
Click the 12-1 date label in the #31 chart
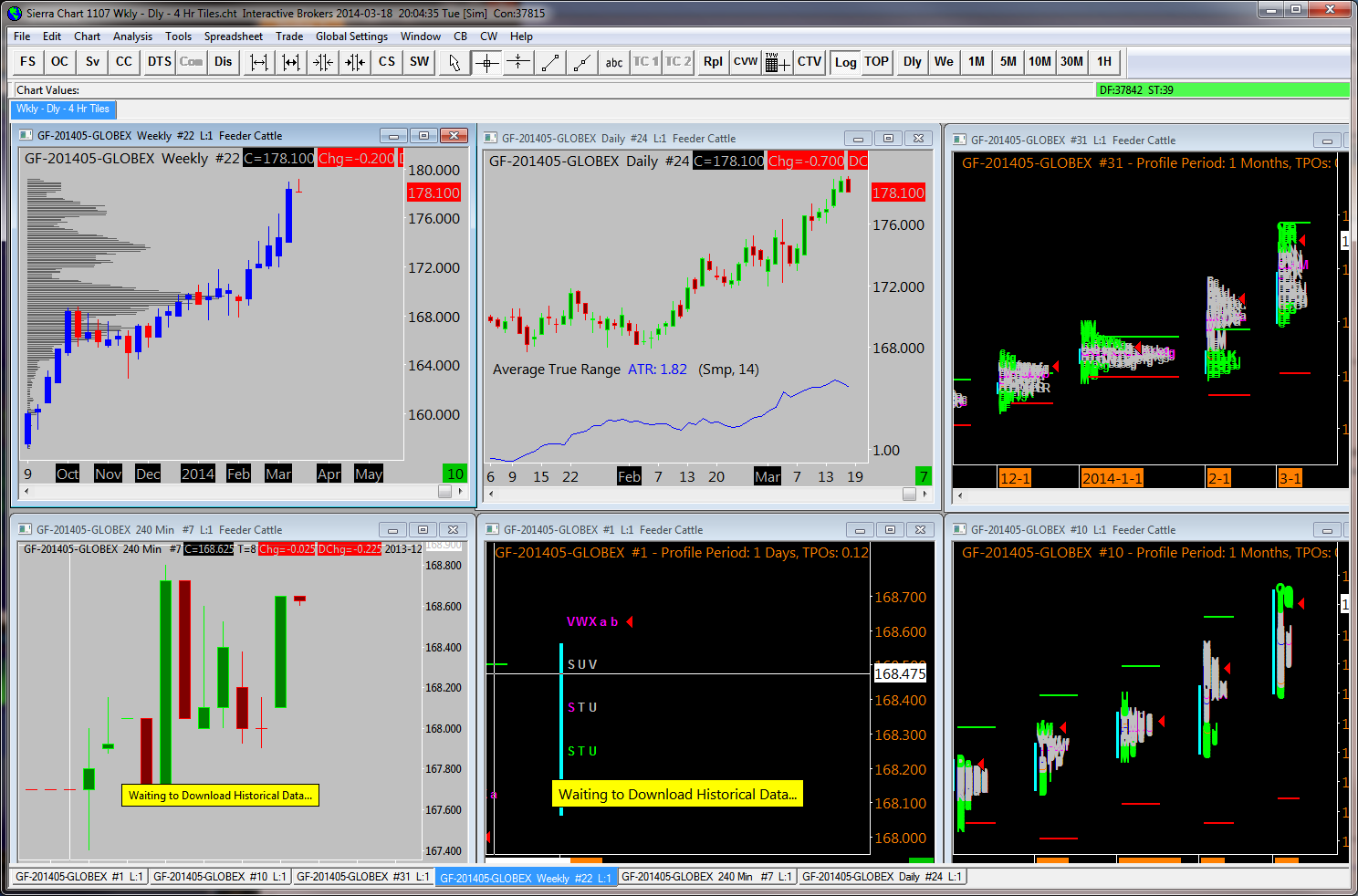(1015, 478)
